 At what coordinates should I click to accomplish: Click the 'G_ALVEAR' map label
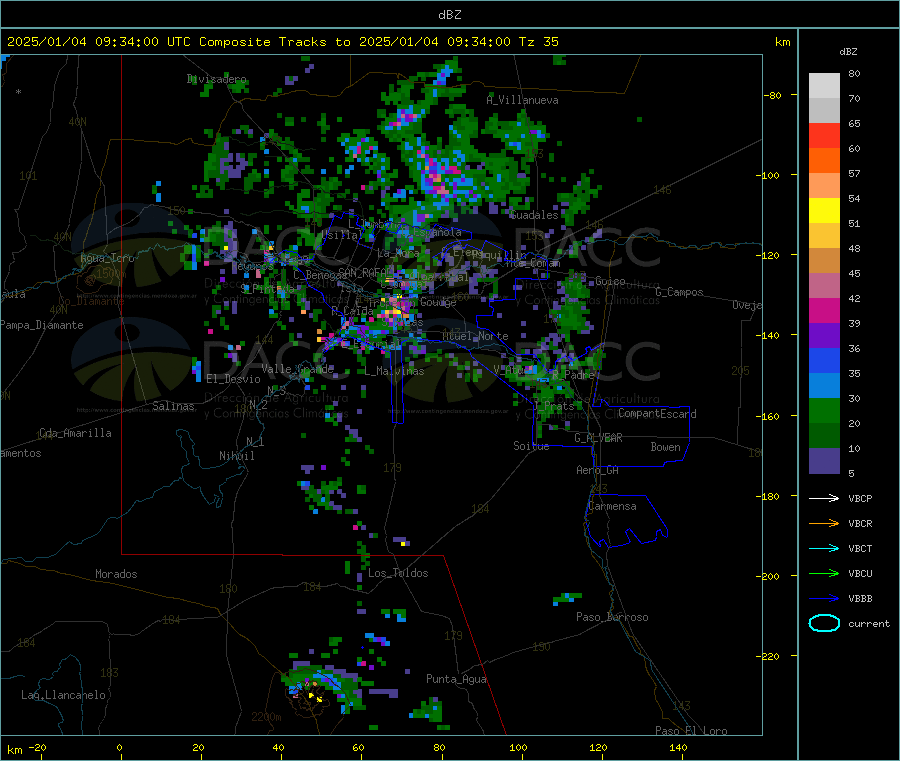[x=598, y=438]
